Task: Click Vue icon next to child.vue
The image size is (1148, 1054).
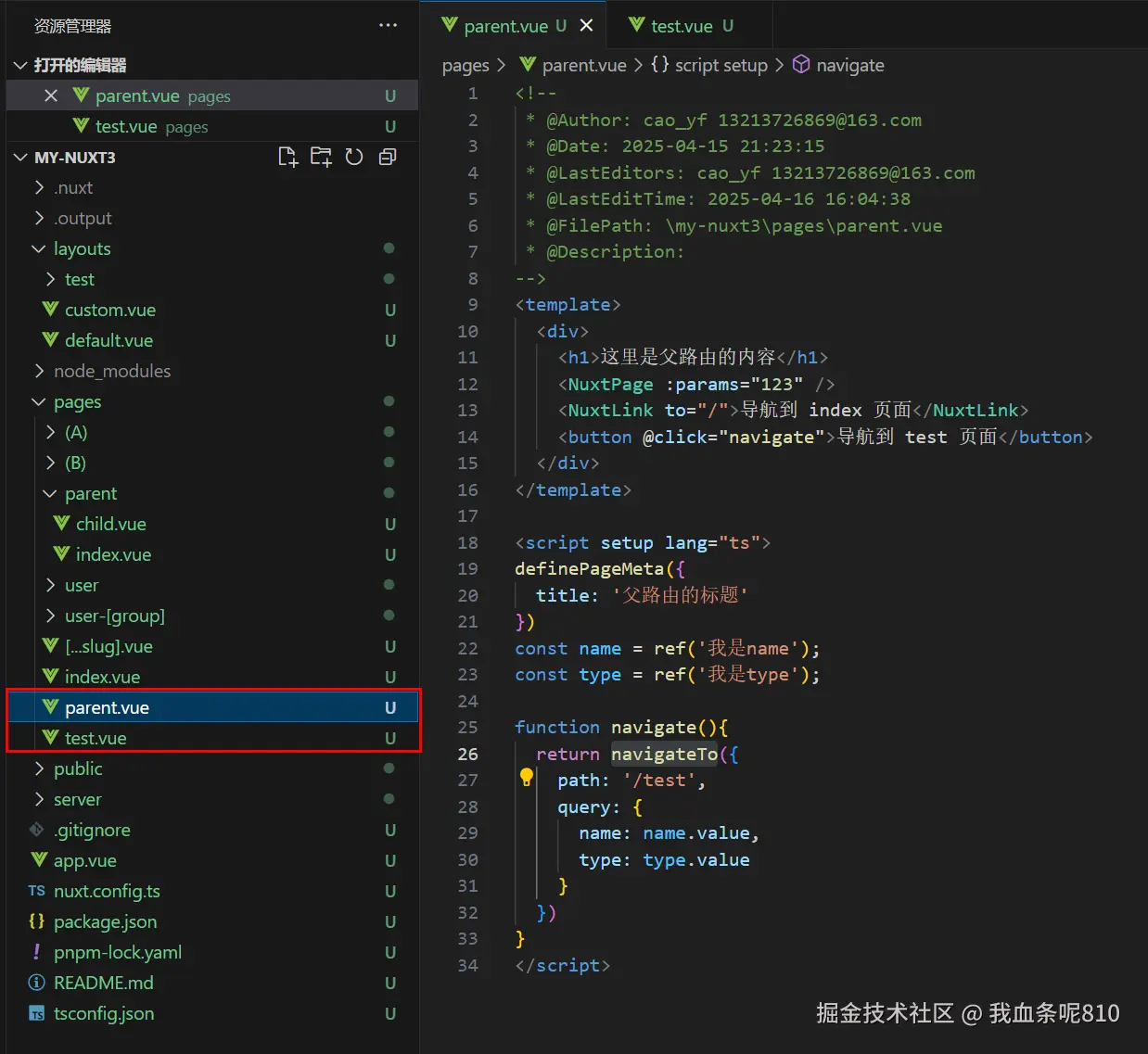Action: (x=62, y=523)
